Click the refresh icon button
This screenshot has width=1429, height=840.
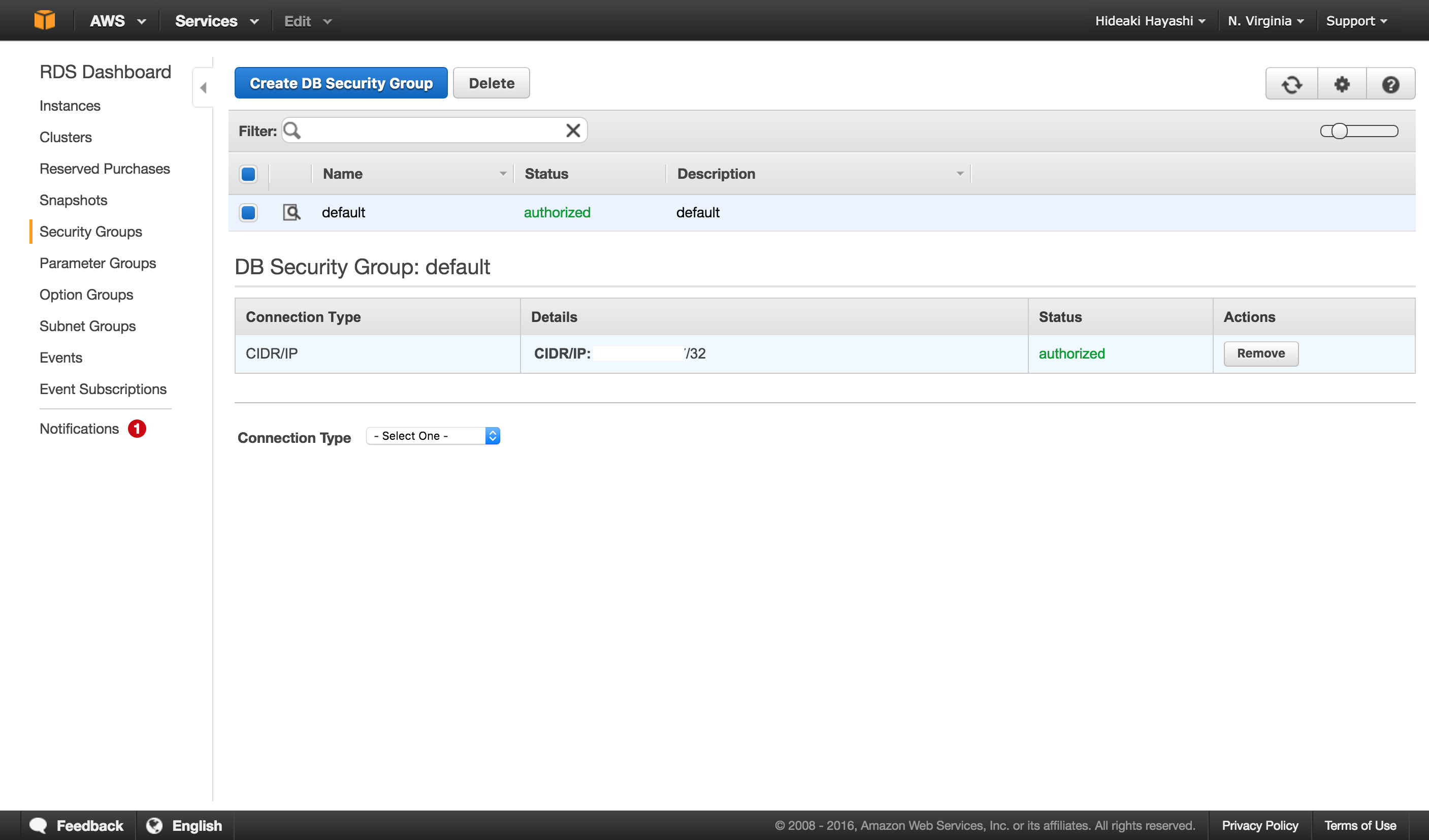(x=1291, y=84)
